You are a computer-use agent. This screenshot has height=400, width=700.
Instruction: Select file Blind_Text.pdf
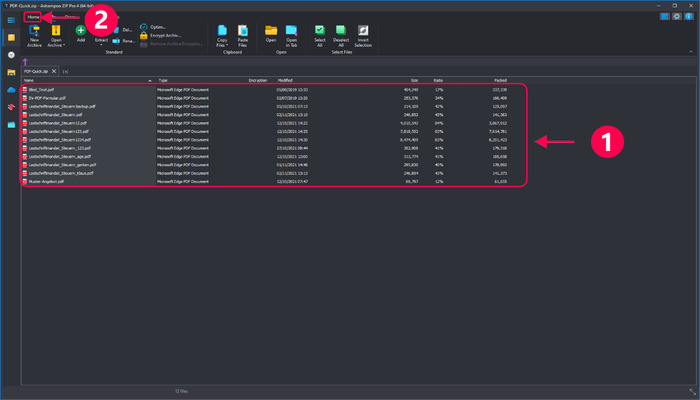point(41,90)
